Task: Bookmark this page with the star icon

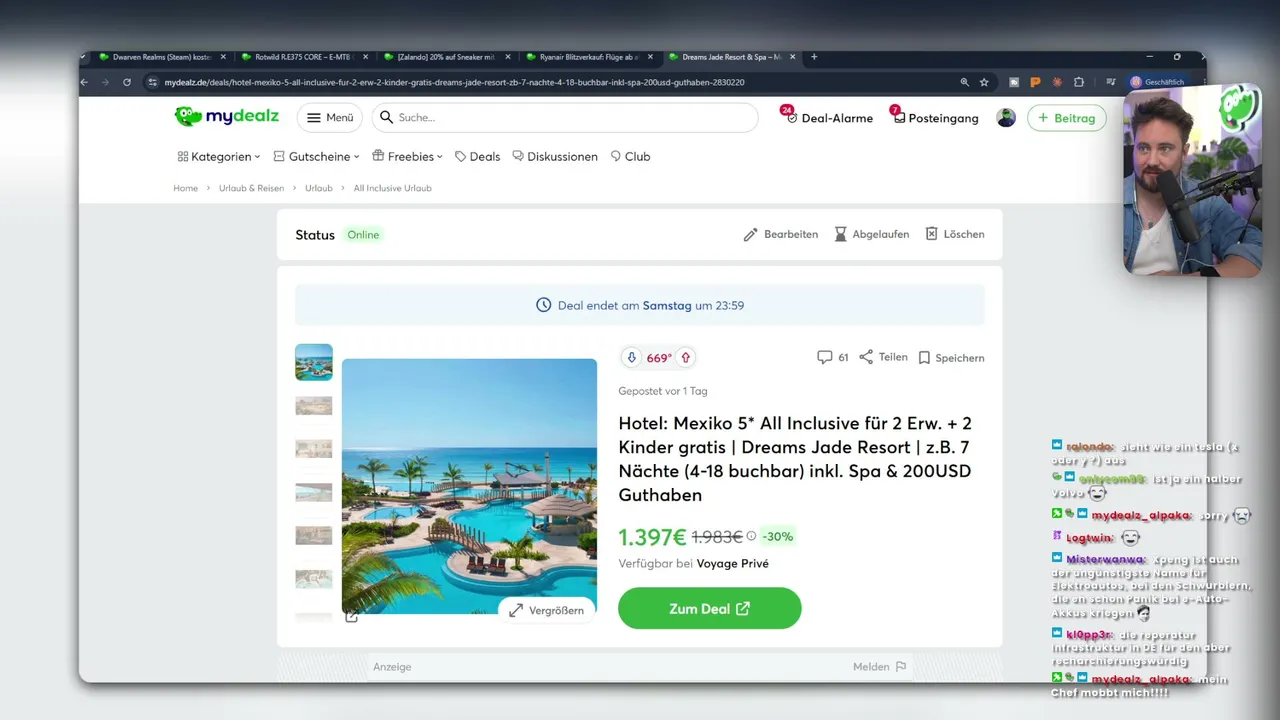Action: pos(984,82)
